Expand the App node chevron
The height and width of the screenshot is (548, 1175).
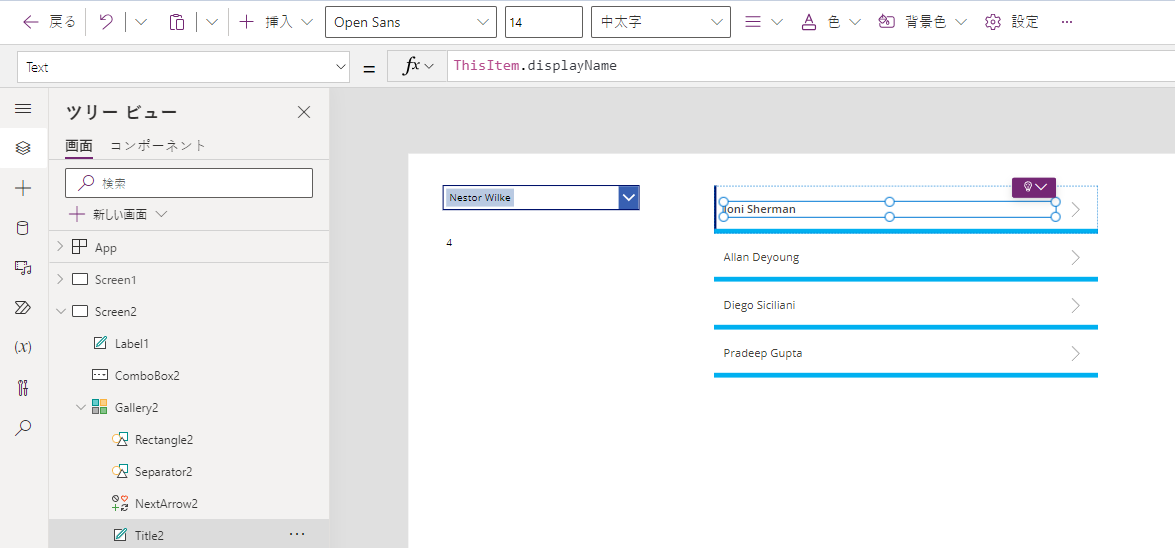[x=60, y=247]
